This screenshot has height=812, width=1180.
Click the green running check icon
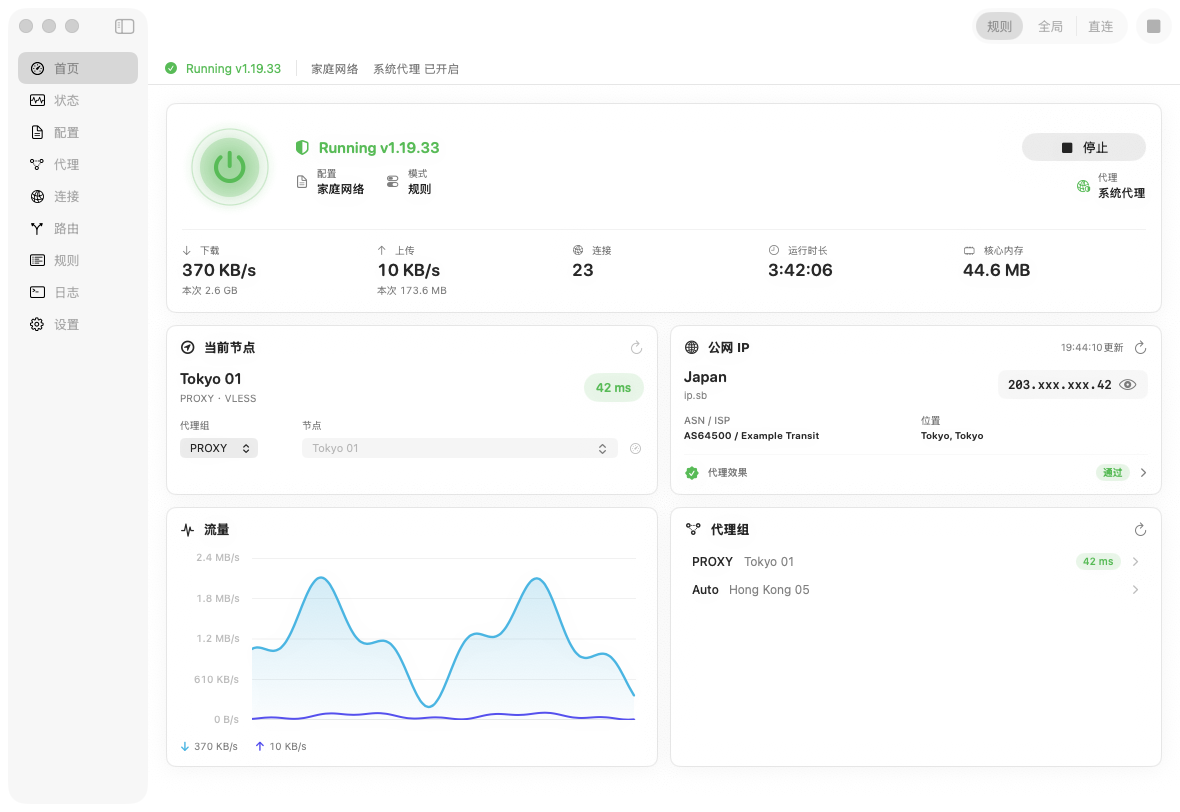pos(171,68)
